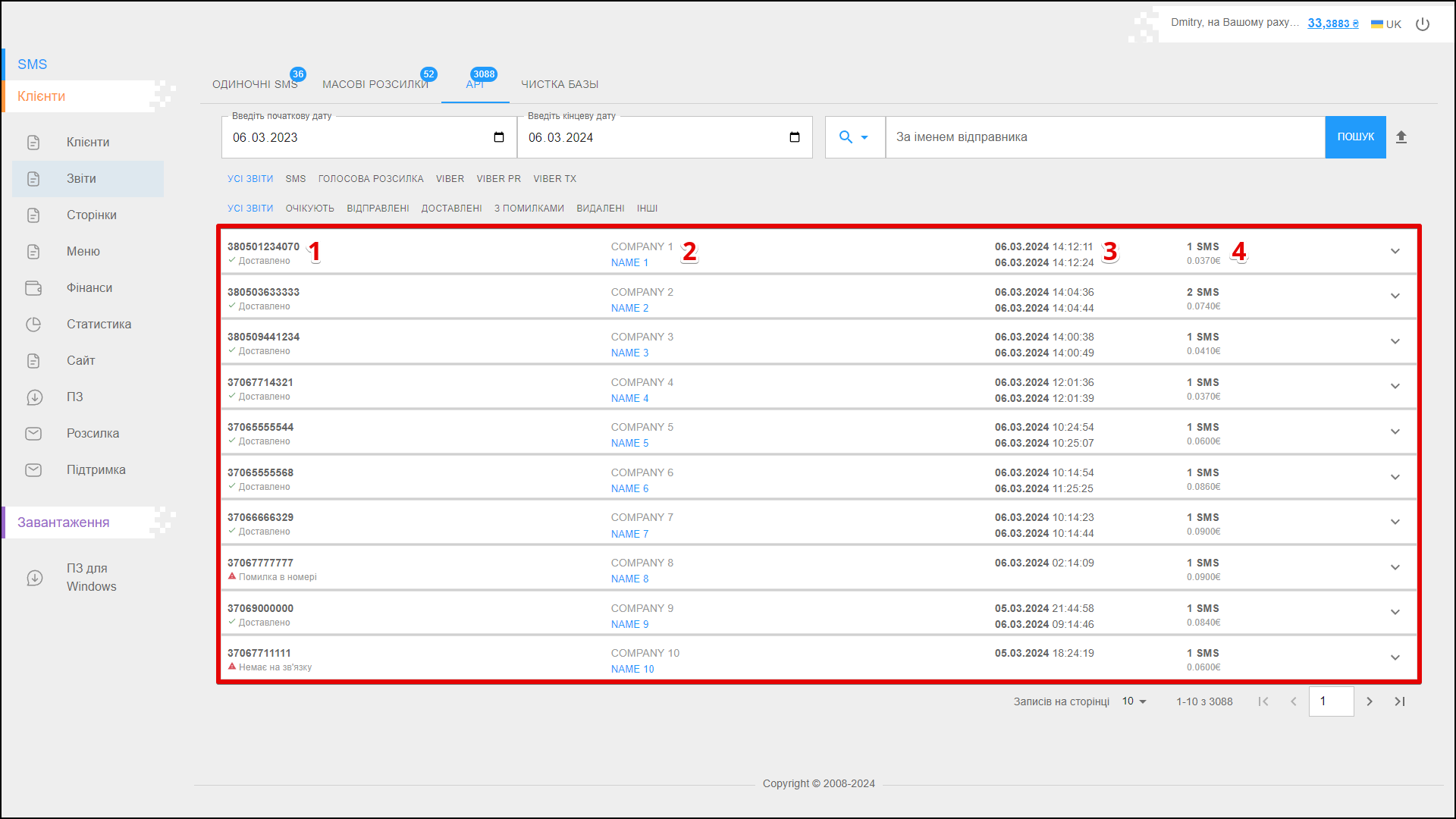Switch to the МАСОВІ РОЗСИЛКИ tab
Screen dimensions: 1456x819
[375, 84]
